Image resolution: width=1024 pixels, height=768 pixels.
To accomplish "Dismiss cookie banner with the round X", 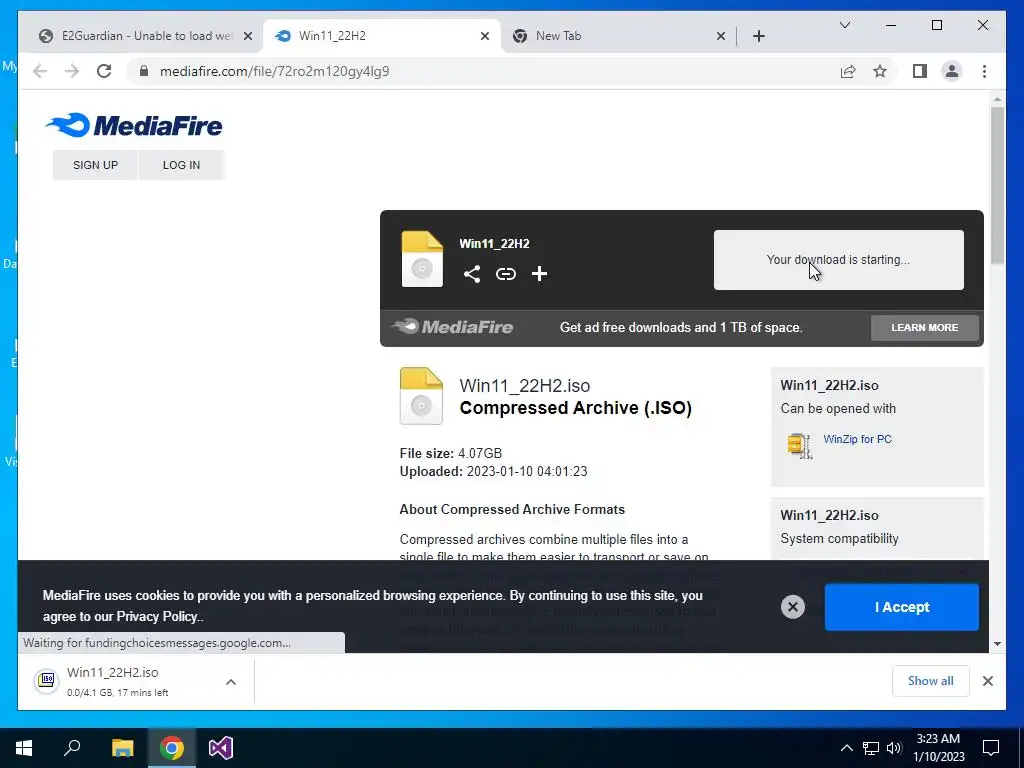I will point(793,607).
